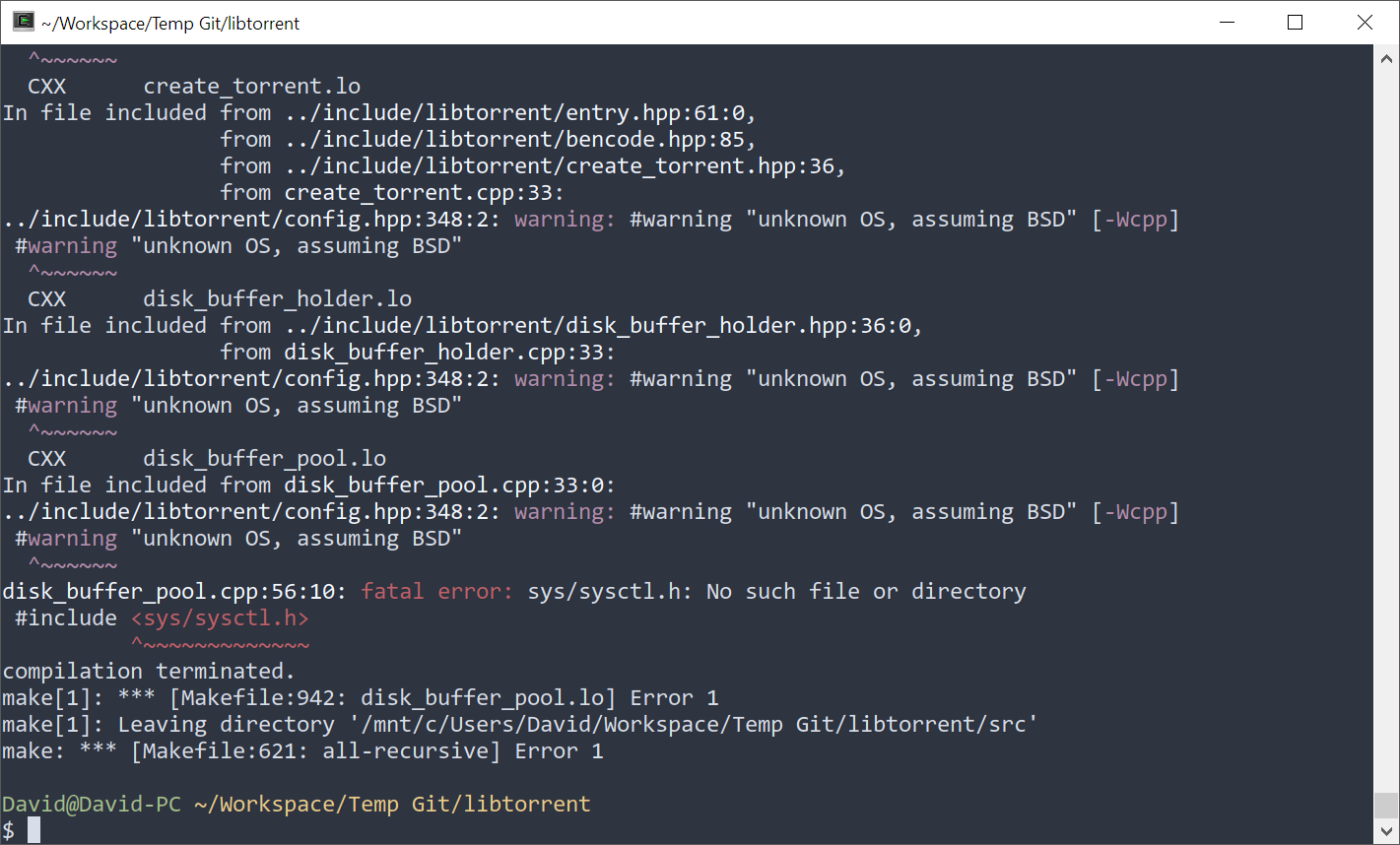Click the scrollbar down arrow
Screen dimensions: 1400x845
(x=1385, y=830)
